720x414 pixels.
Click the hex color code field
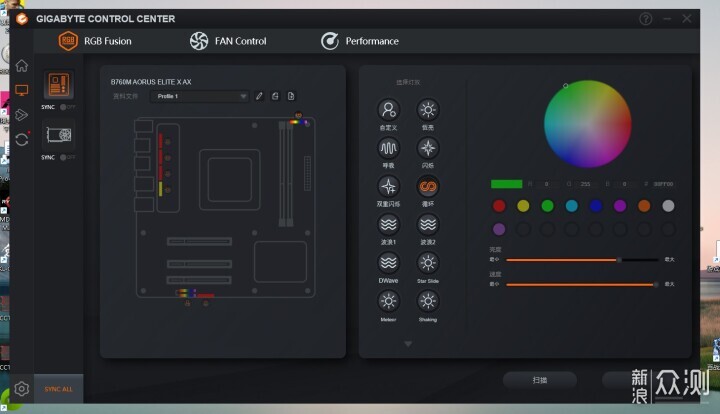point(664,184)
